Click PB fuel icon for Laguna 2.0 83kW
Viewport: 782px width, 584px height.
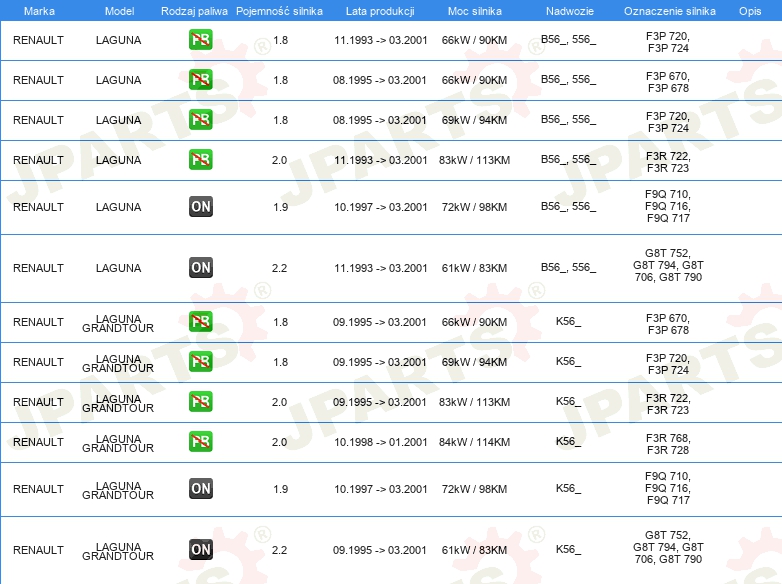coord(200,160)
